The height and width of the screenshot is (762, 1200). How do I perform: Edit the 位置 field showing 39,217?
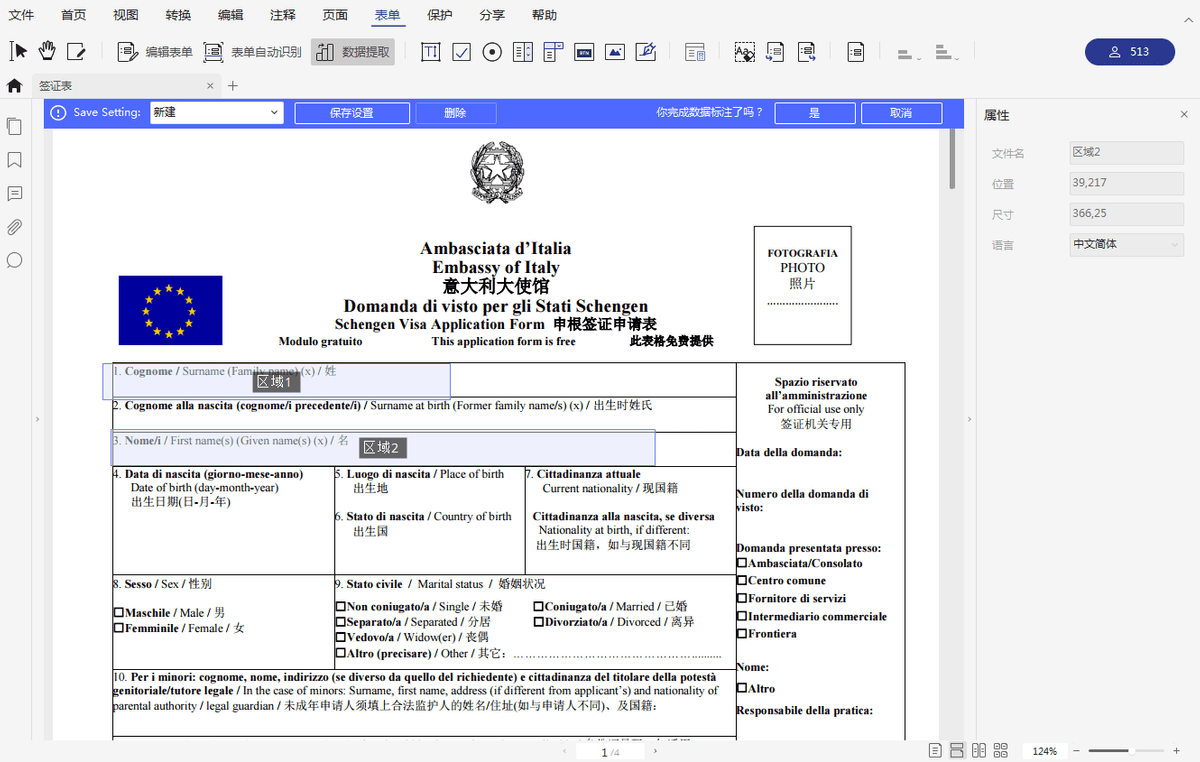[x=1126, y=183]
